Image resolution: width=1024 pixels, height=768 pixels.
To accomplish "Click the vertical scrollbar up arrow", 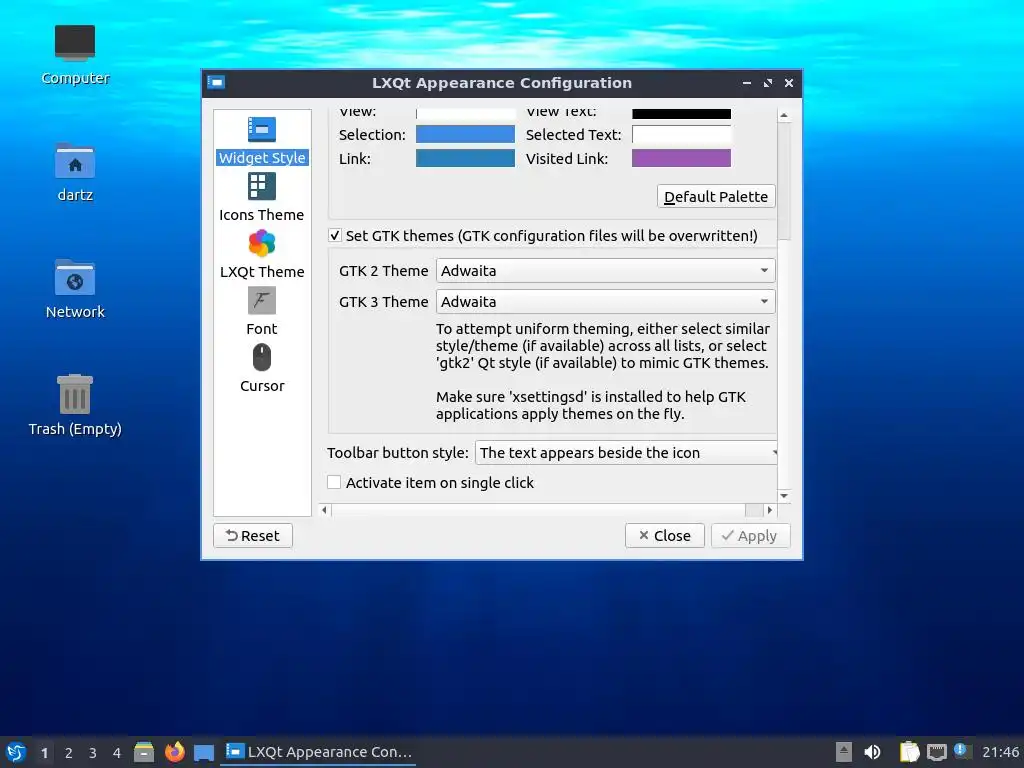I will point(784,116).
